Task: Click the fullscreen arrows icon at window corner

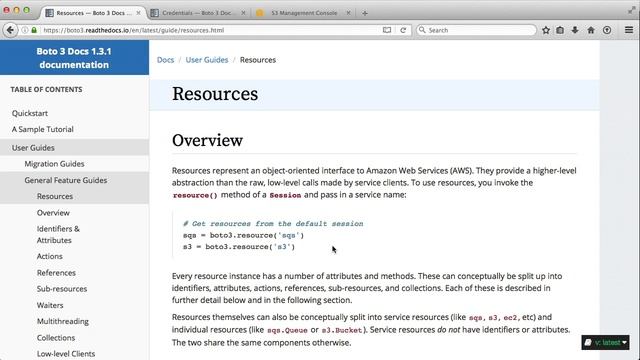Action: (x=631, y=11)
